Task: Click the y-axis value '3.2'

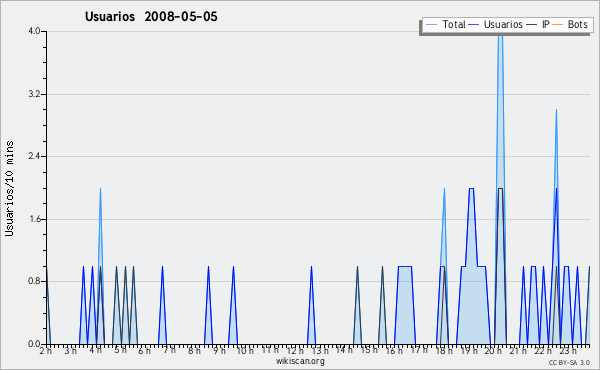Action: point(34,94)
